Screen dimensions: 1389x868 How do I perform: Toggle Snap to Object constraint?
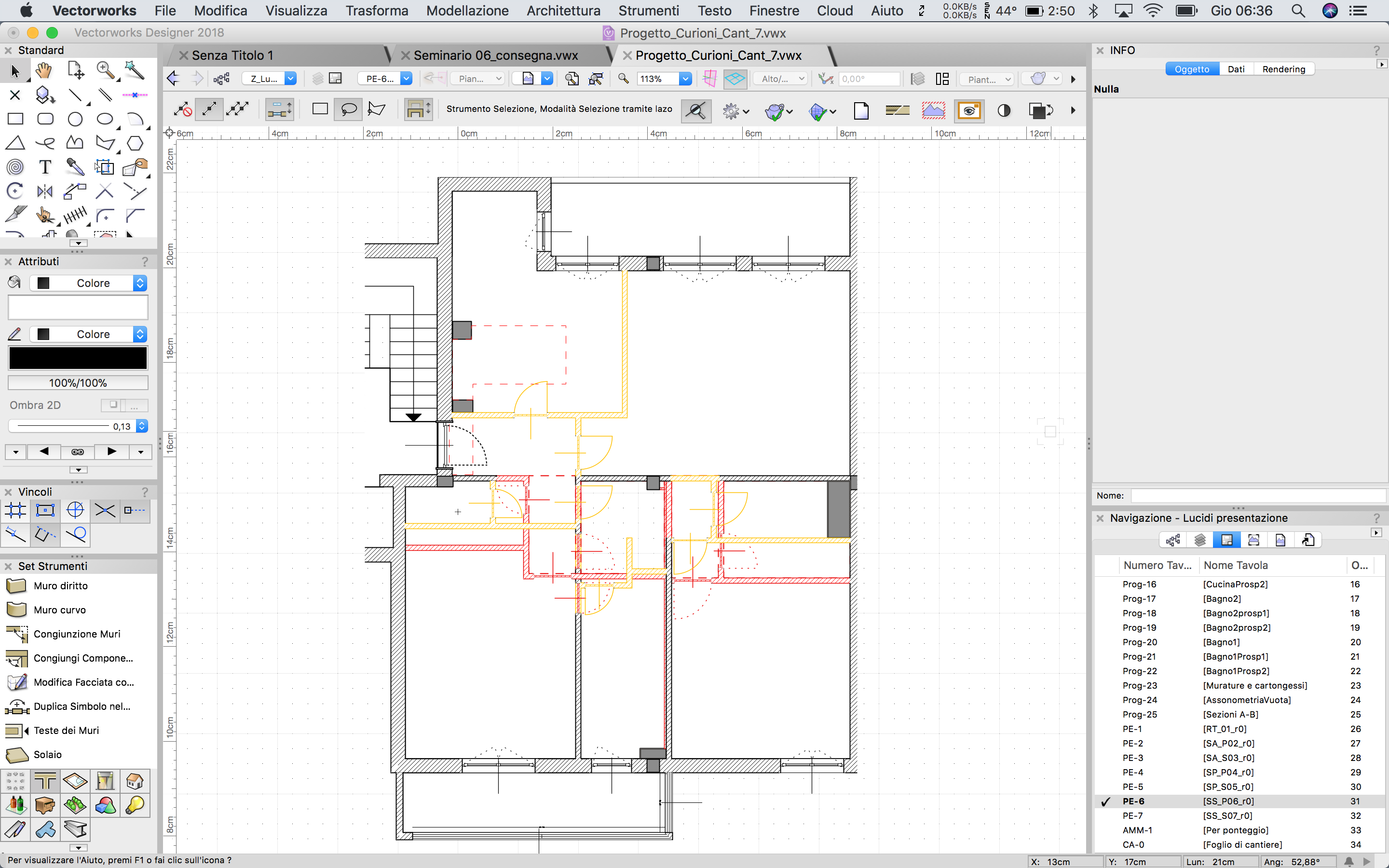(45, 510)
